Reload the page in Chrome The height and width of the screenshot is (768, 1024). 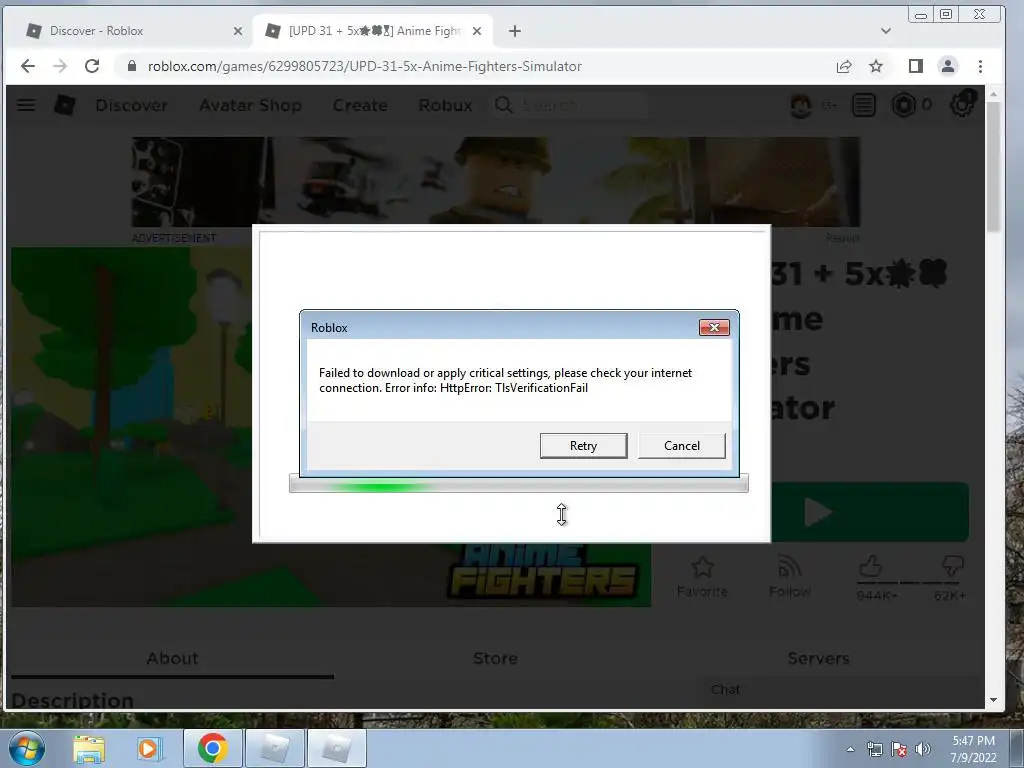pos(92,66)
